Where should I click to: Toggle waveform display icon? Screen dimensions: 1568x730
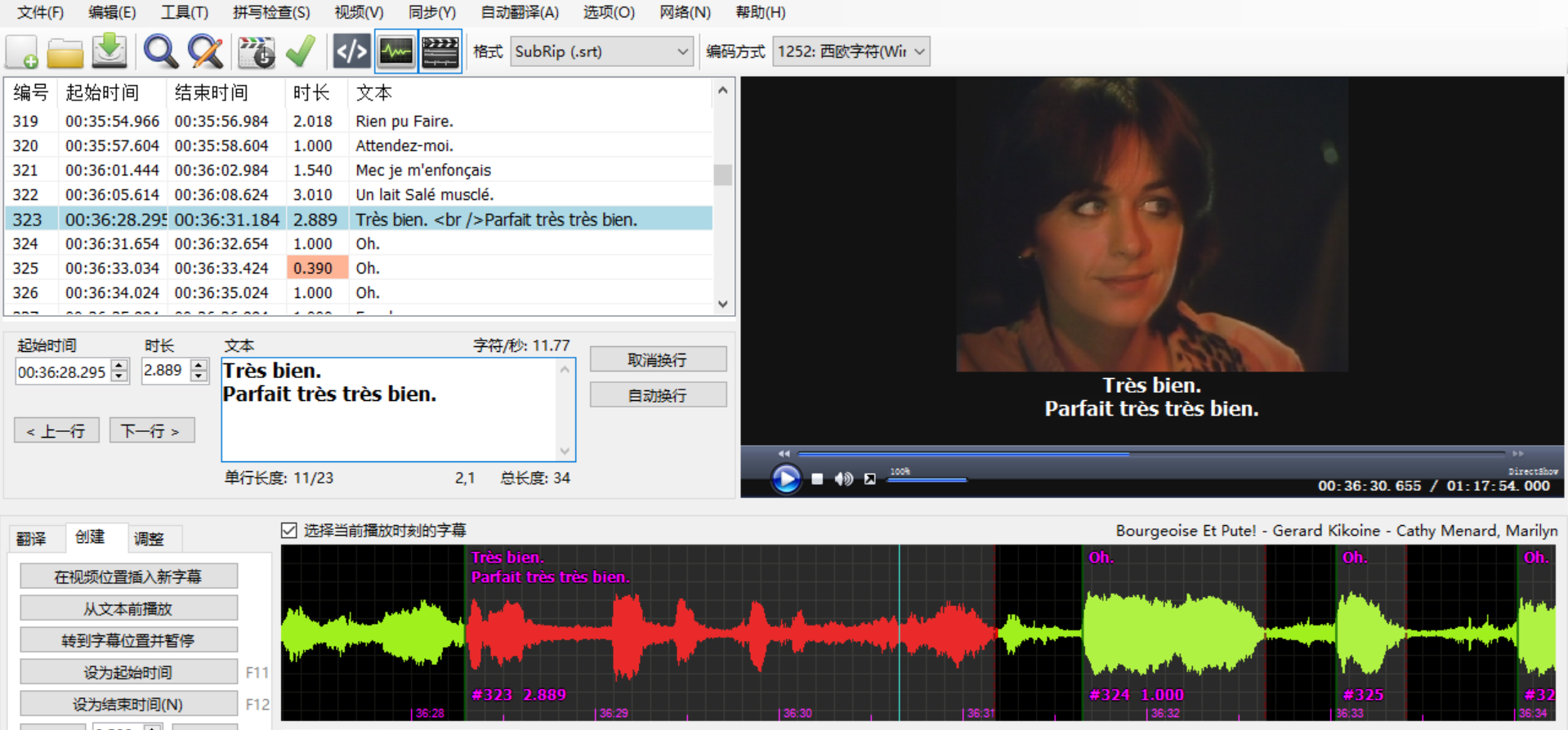(396, 51)
